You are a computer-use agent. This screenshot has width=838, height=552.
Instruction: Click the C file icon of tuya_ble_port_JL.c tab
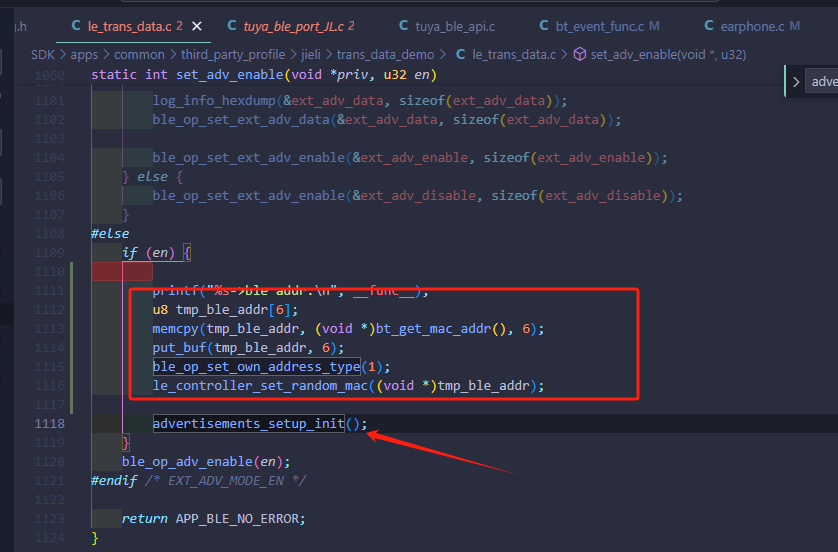coord(232,26)
